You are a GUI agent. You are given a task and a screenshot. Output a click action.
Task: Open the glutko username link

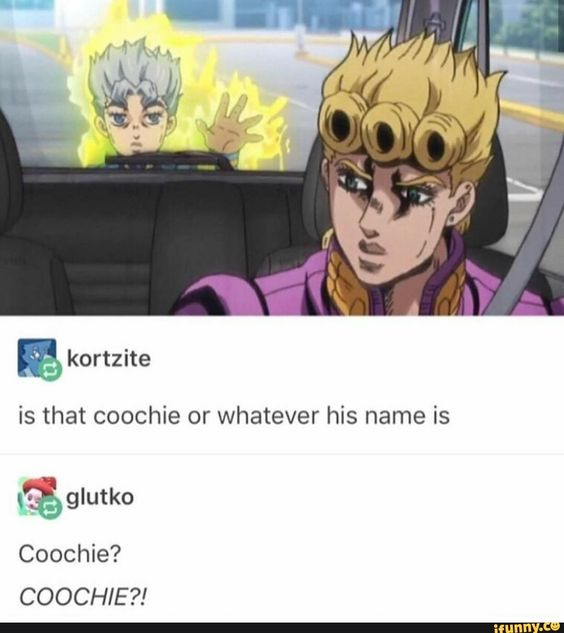(100, 497)
